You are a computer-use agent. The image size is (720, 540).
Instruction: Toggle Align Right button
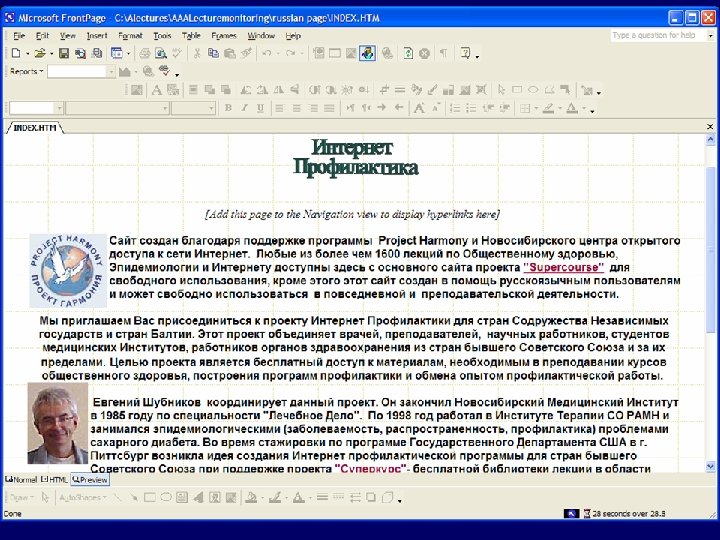[x=313, y=108]
